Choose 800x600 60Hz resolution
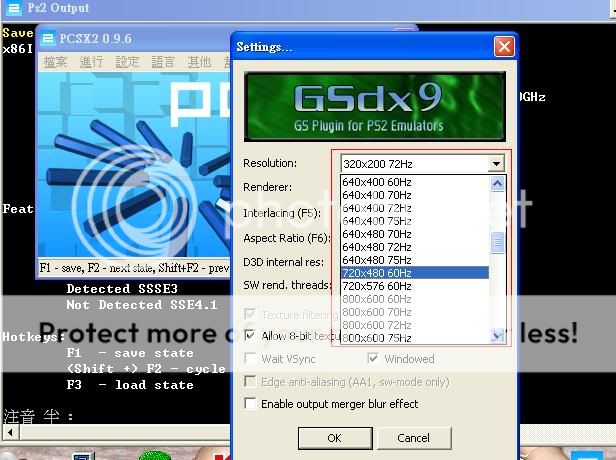 (415, 299)
